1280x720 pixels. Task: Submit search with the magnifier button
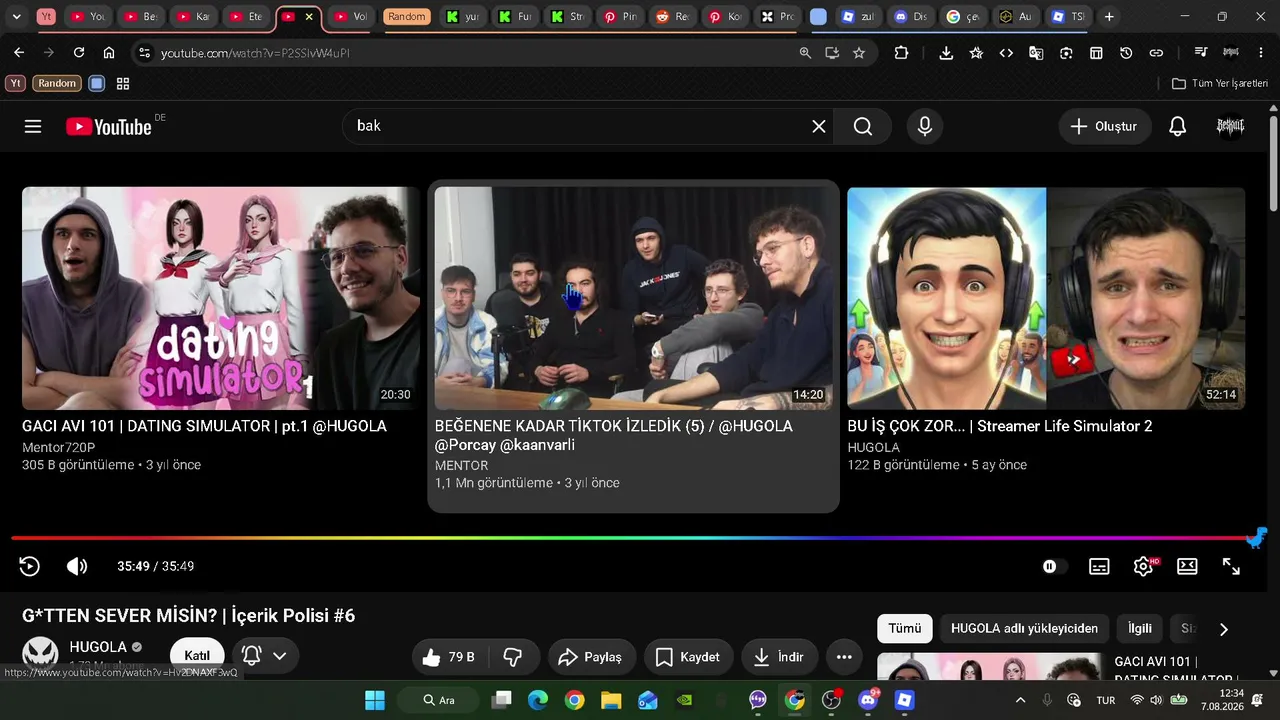863,126
